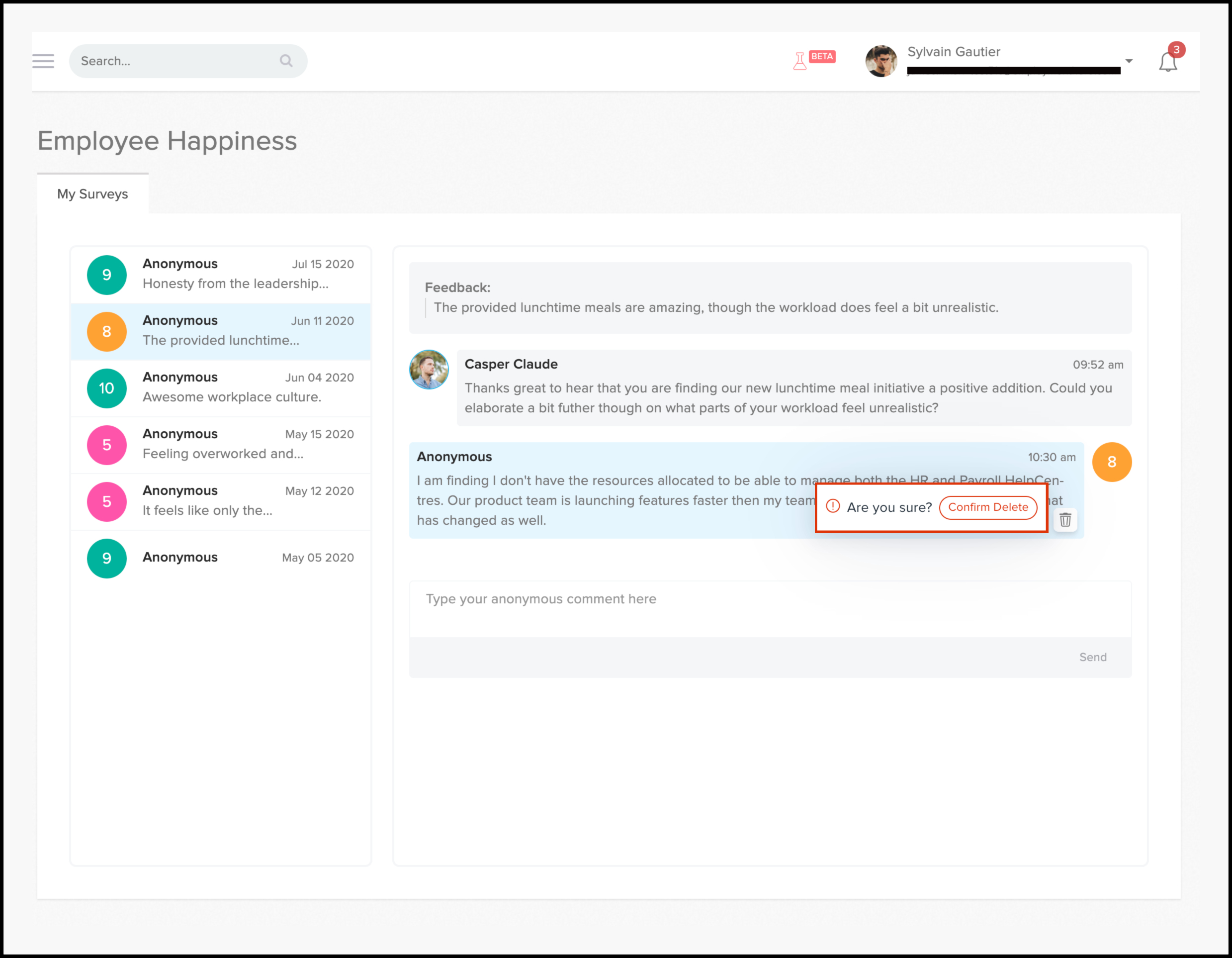Click the orange score 8 badge beside reply
Image resolution: width=1232 pixels, height=958 pixels.
tap(1111, 462)
